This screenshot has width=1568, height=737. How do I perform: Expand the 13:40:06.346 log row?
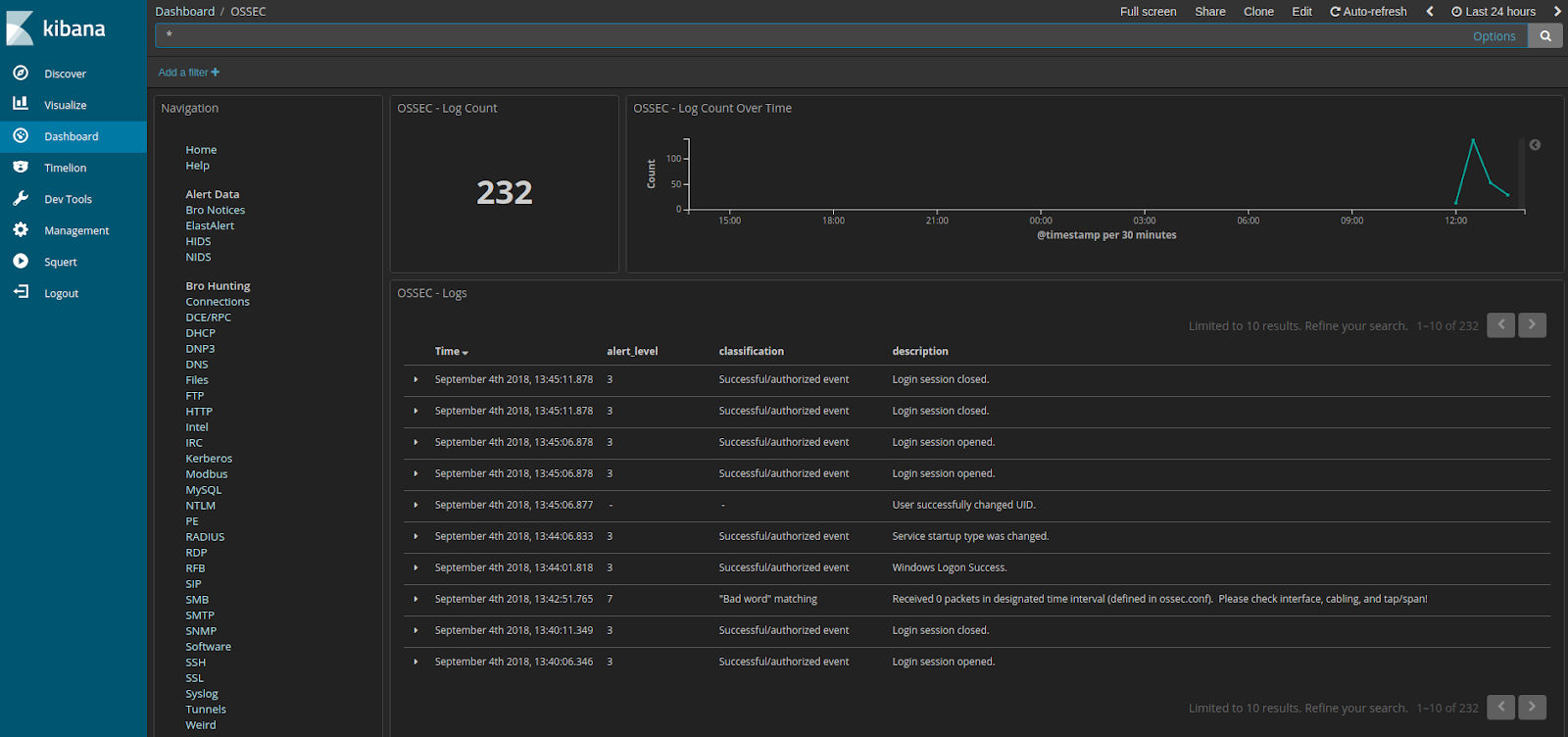coord(416,662)
